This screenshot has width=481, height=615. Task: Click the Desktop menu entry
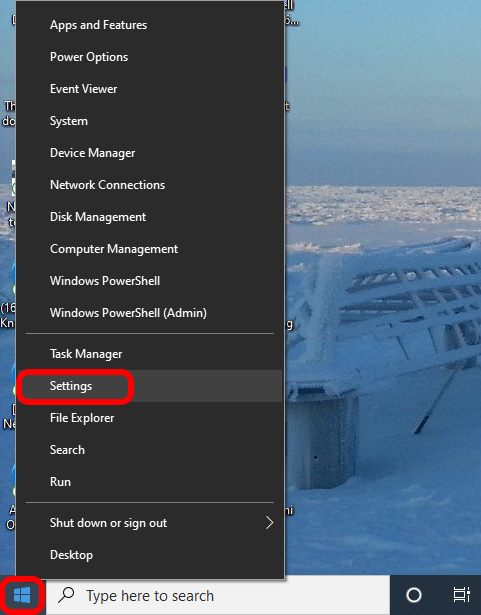[x=150, y=555]
